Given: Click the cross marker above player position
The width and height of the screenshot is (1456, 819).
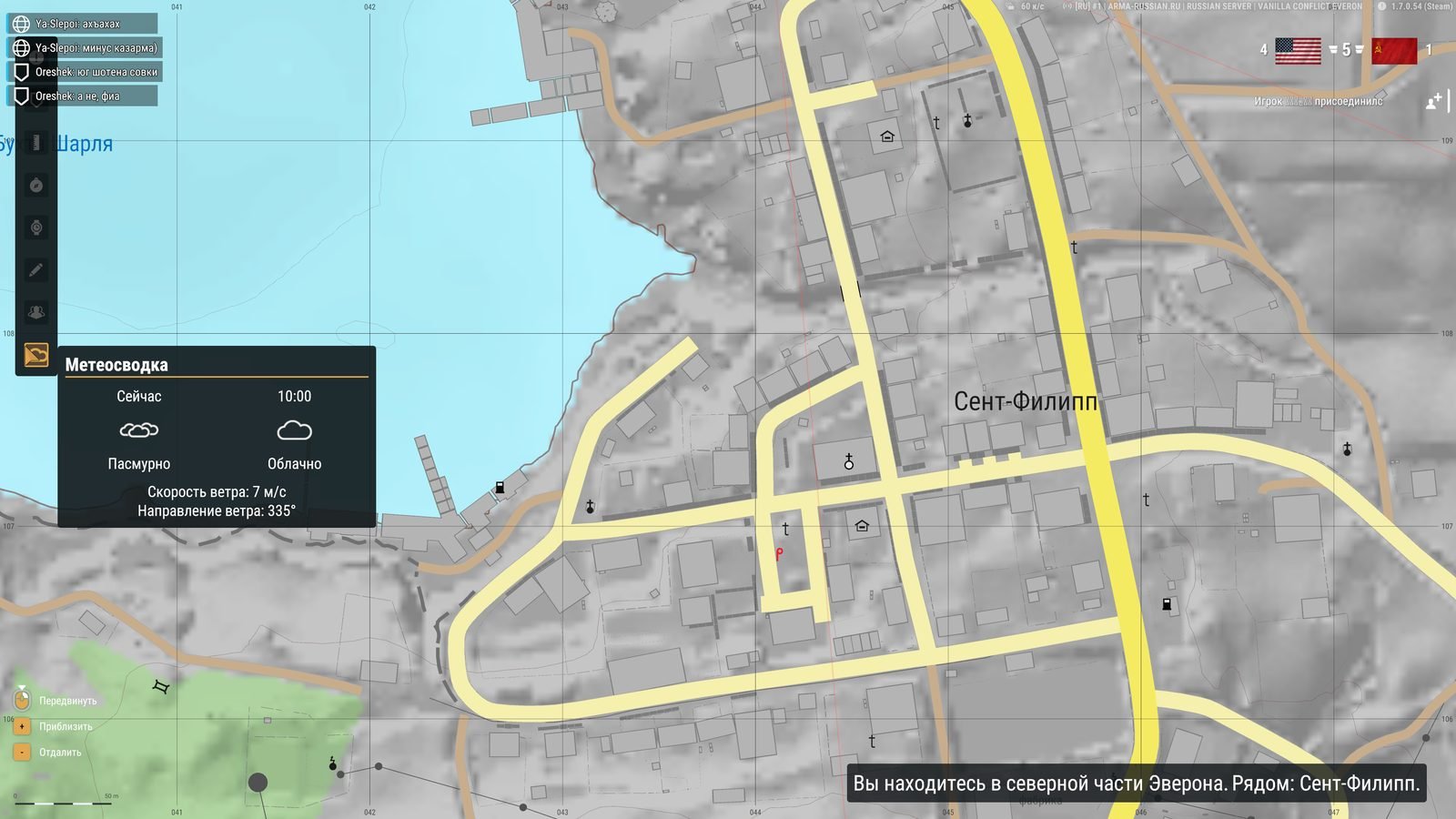Looking at the screenshot, I should (x=785, y=529).
